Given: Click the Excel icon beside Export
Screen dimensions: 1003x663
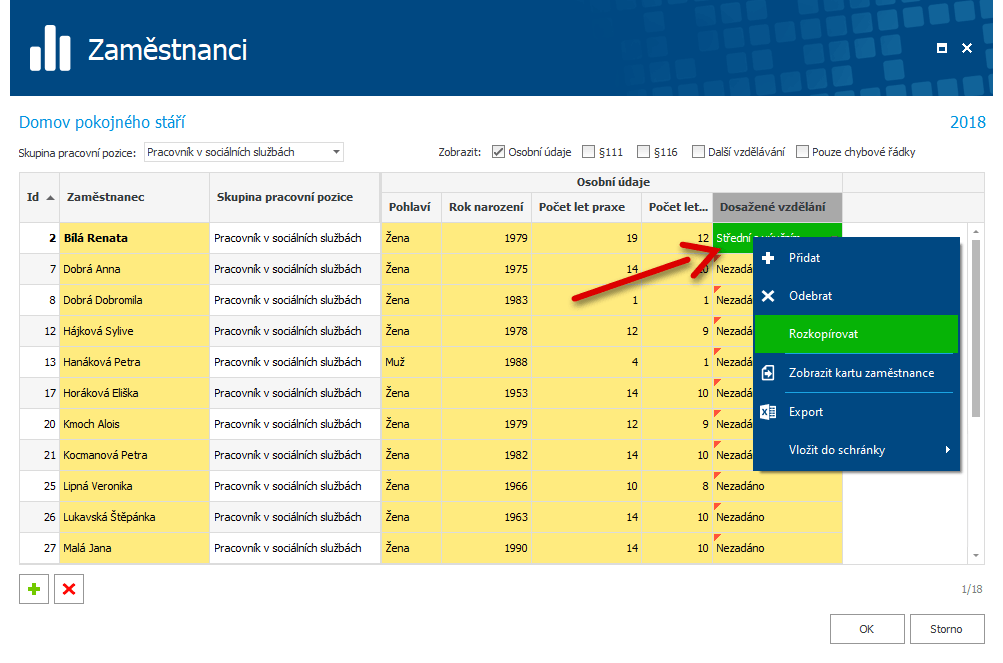Looking at the screenshot, I should click(768, 412).
